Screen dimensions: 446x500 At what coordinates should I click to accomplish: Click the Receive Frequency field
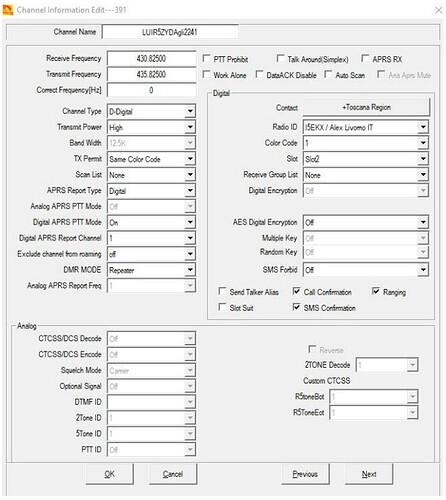tap(151, 59)
